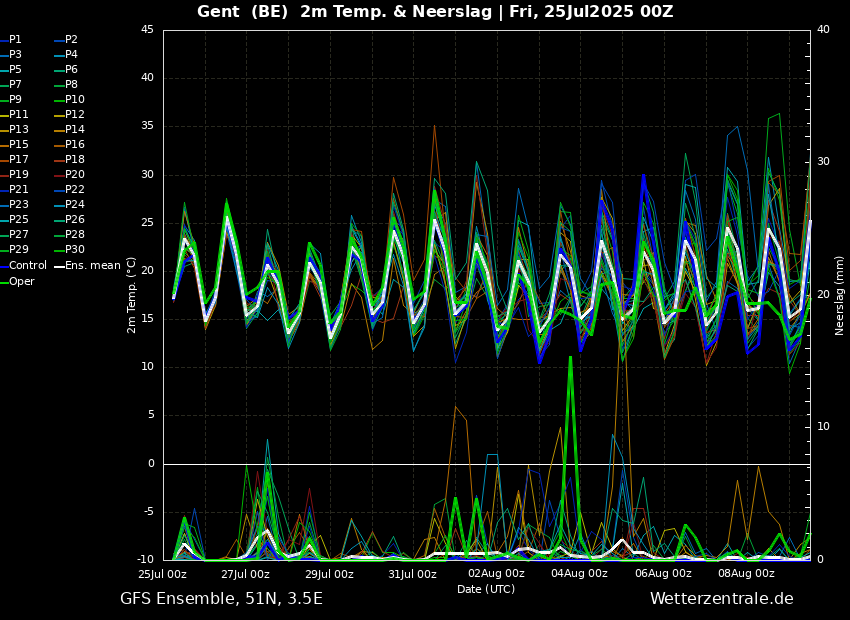
Task: Click the 45 temperature axis tick
Action: coord(147,30)
